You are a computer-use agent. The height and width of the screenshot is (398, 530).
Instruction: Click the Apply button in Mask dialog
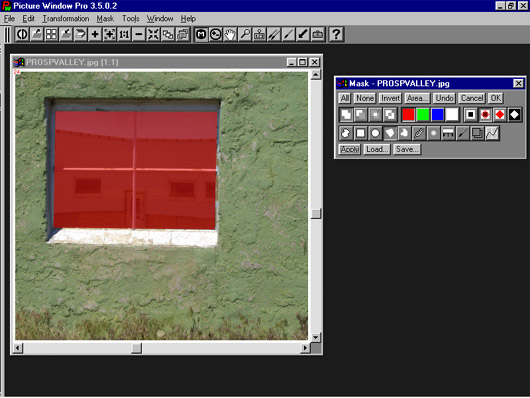pos(350,149)
